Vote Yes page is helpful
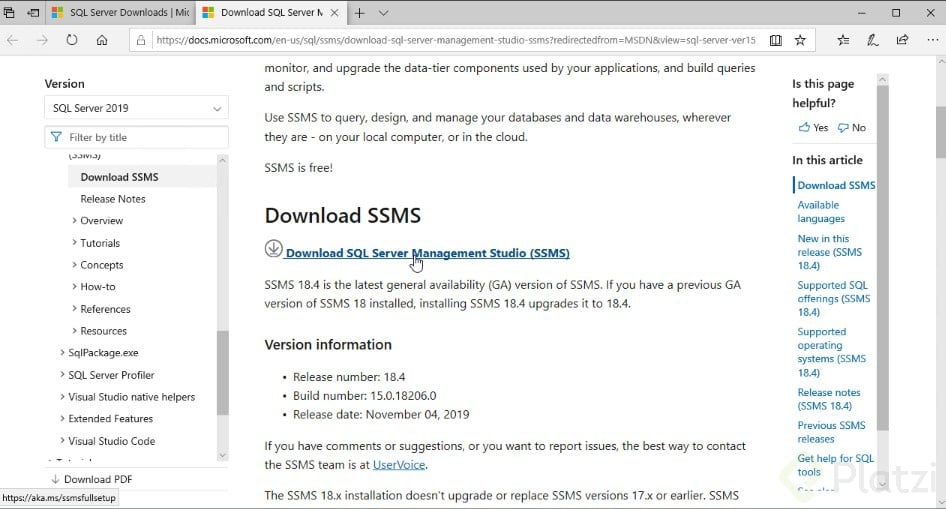The height and width of the screenshot is (509, 946). click(813, 128)
